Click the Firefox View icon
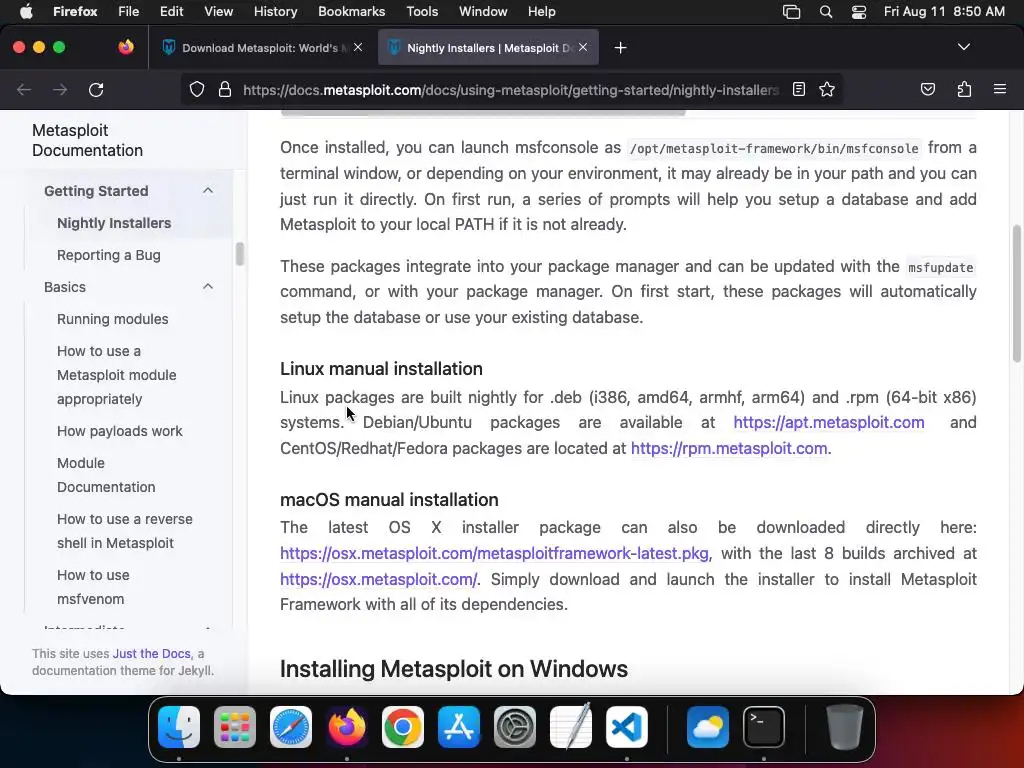Image resolution: width=1024 pixels, height=768 pixels. coord(126,47)
